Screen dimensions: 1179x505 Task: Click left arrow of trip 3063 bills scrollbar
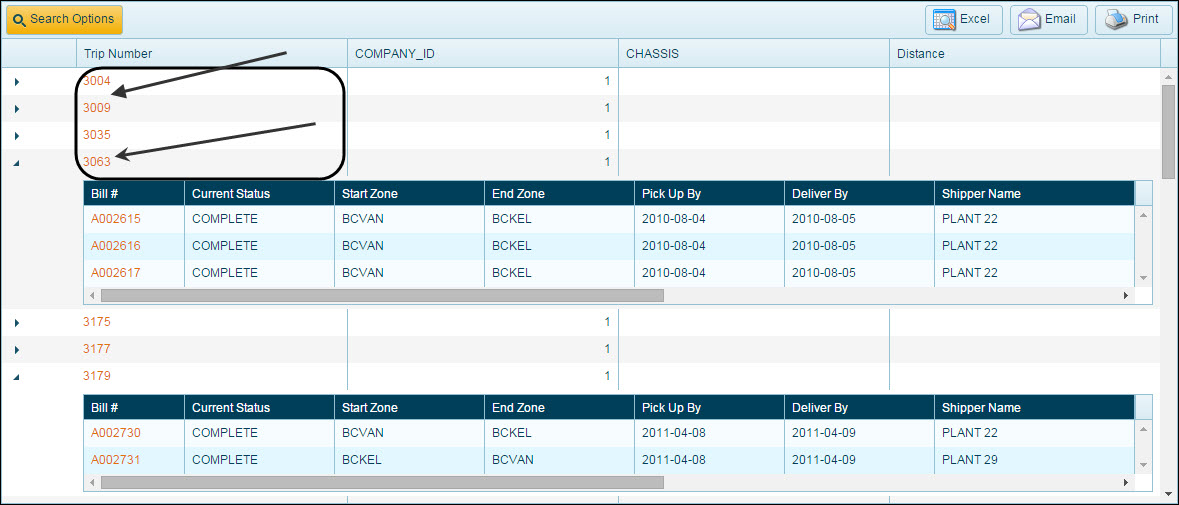pos(92,295)
